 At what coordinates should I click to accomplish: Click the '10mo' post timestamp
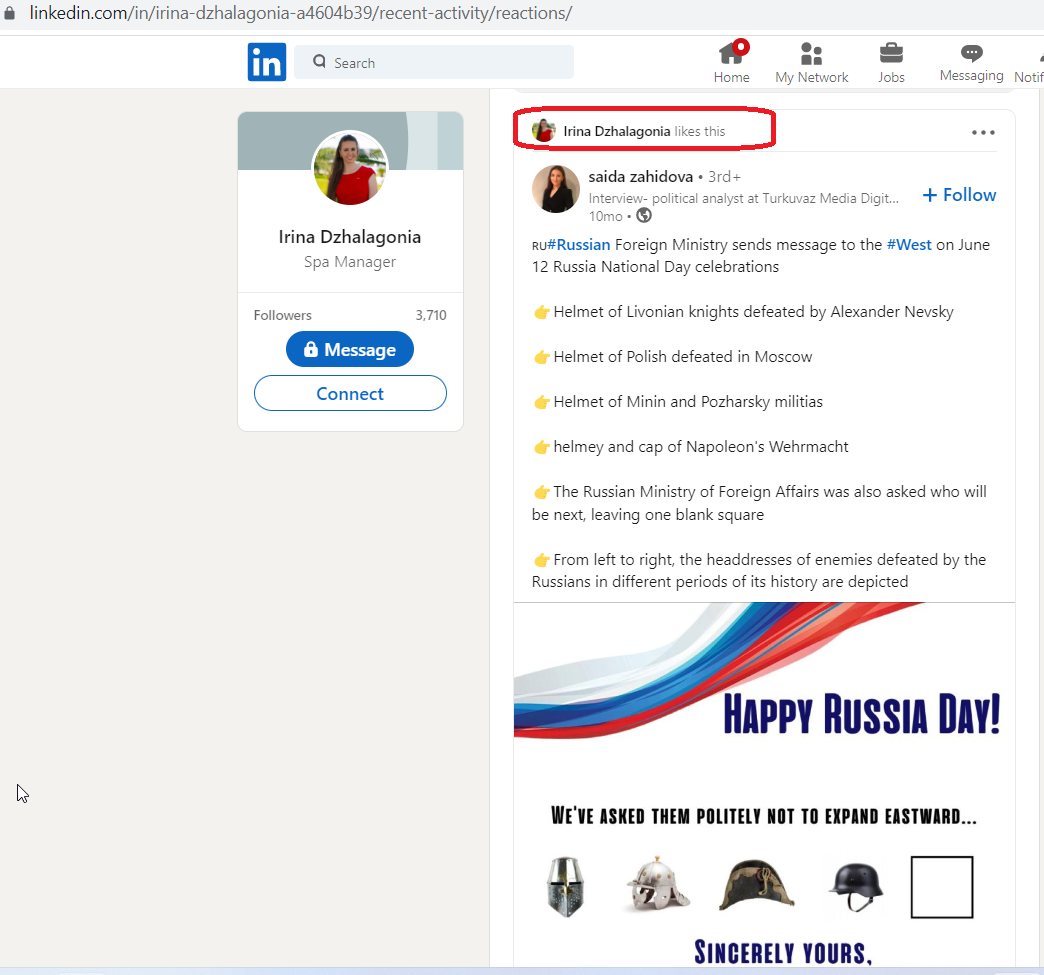pos(605,216)
